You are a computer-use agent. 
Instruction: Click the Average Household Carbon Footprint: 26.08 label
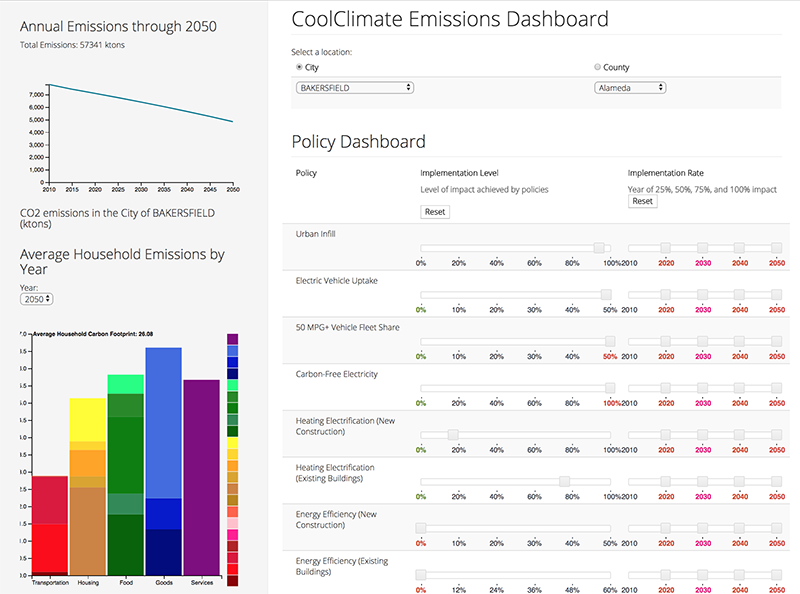pos(93,334)
